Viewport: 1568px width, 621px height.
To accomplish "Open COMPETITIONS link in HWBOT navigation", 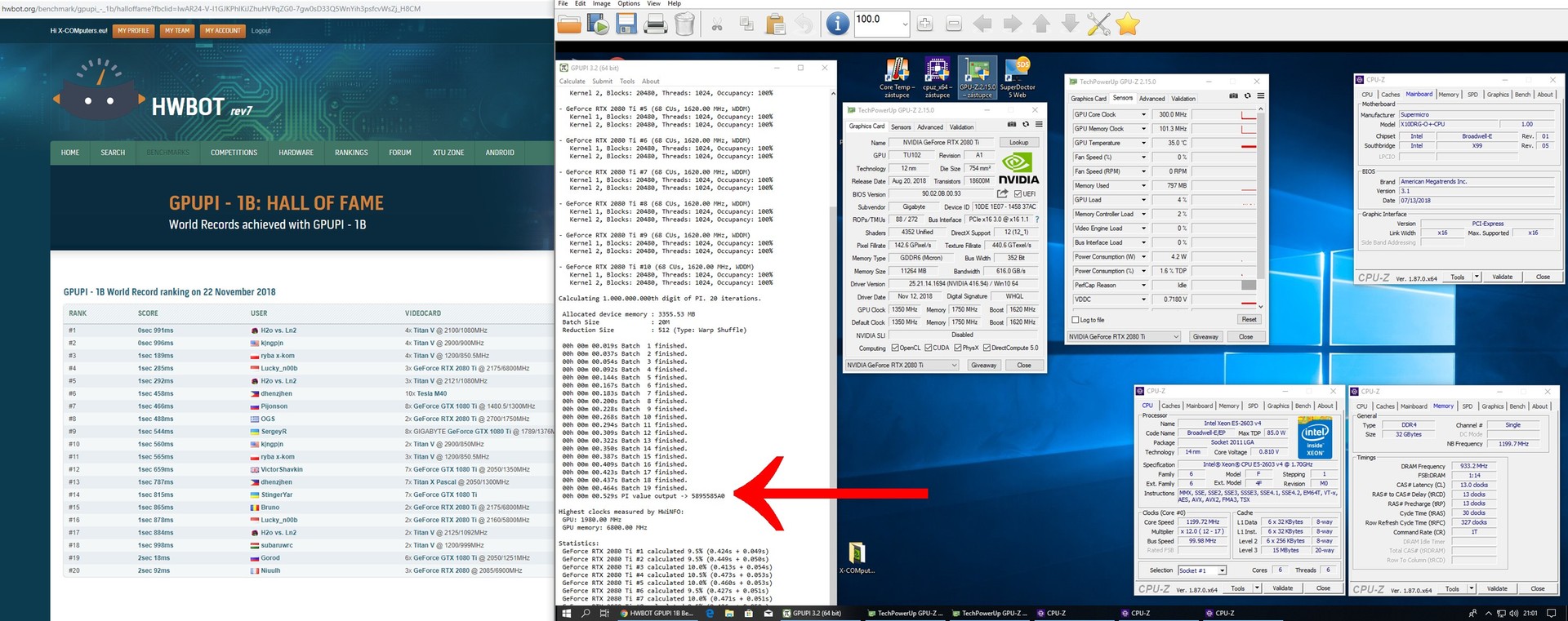I will (x=234, y=153).
